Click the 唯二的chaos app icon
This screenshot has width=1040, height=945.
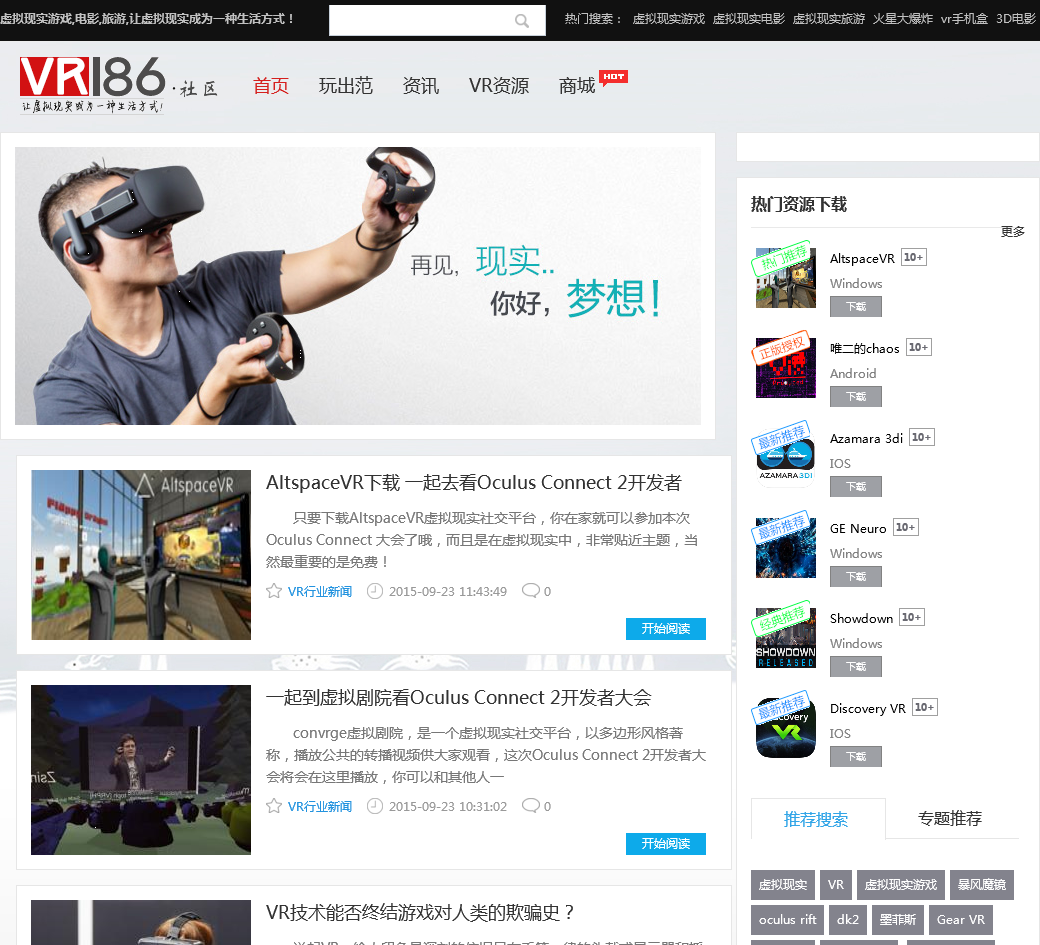click(786, 367)
